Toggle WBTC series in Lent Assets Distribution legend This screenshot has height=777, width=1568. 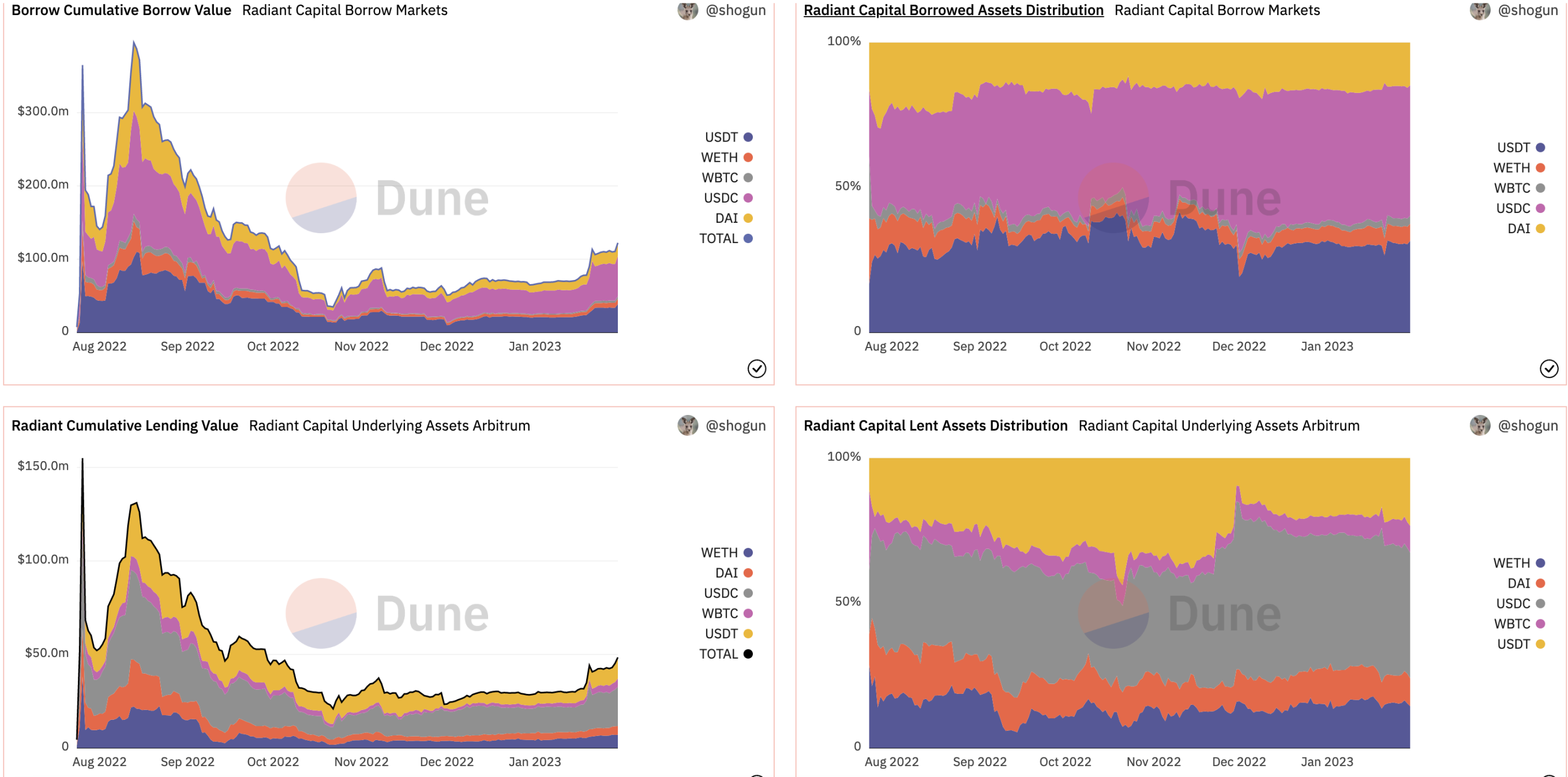(x=1520, y=623)
